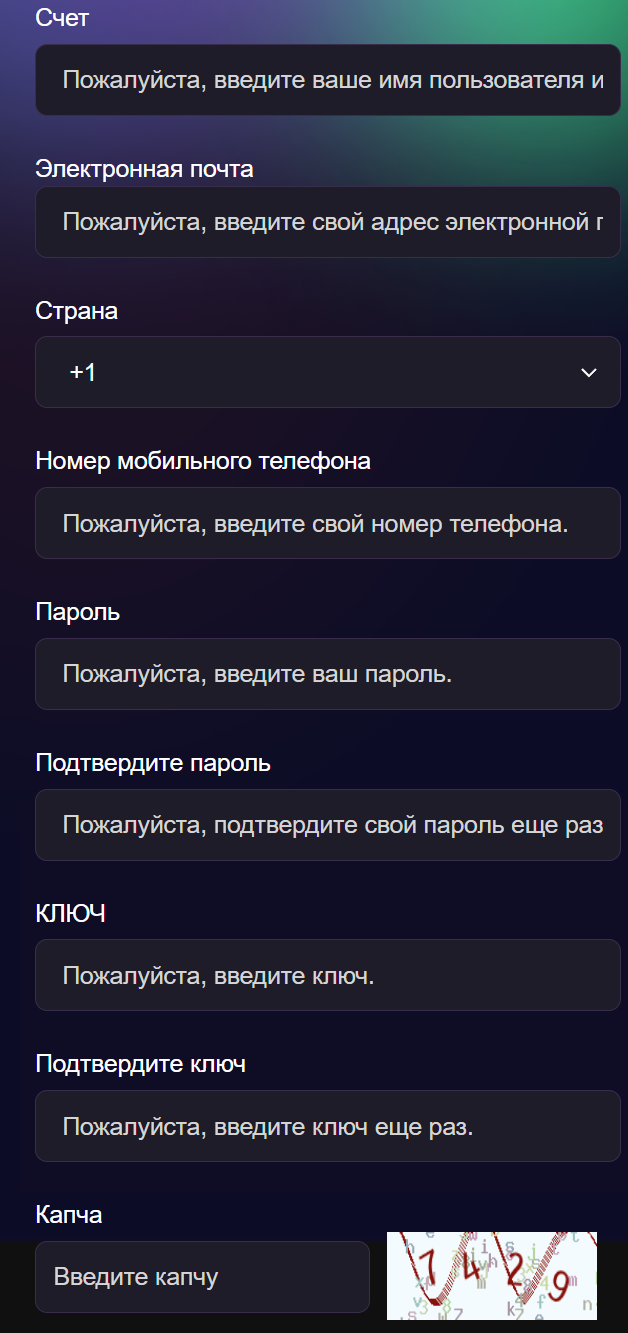This screenshot has height=1333, width=628.
Task: Click into the Пароль password field
Action: pyautogui.click(x=327, y=674)
